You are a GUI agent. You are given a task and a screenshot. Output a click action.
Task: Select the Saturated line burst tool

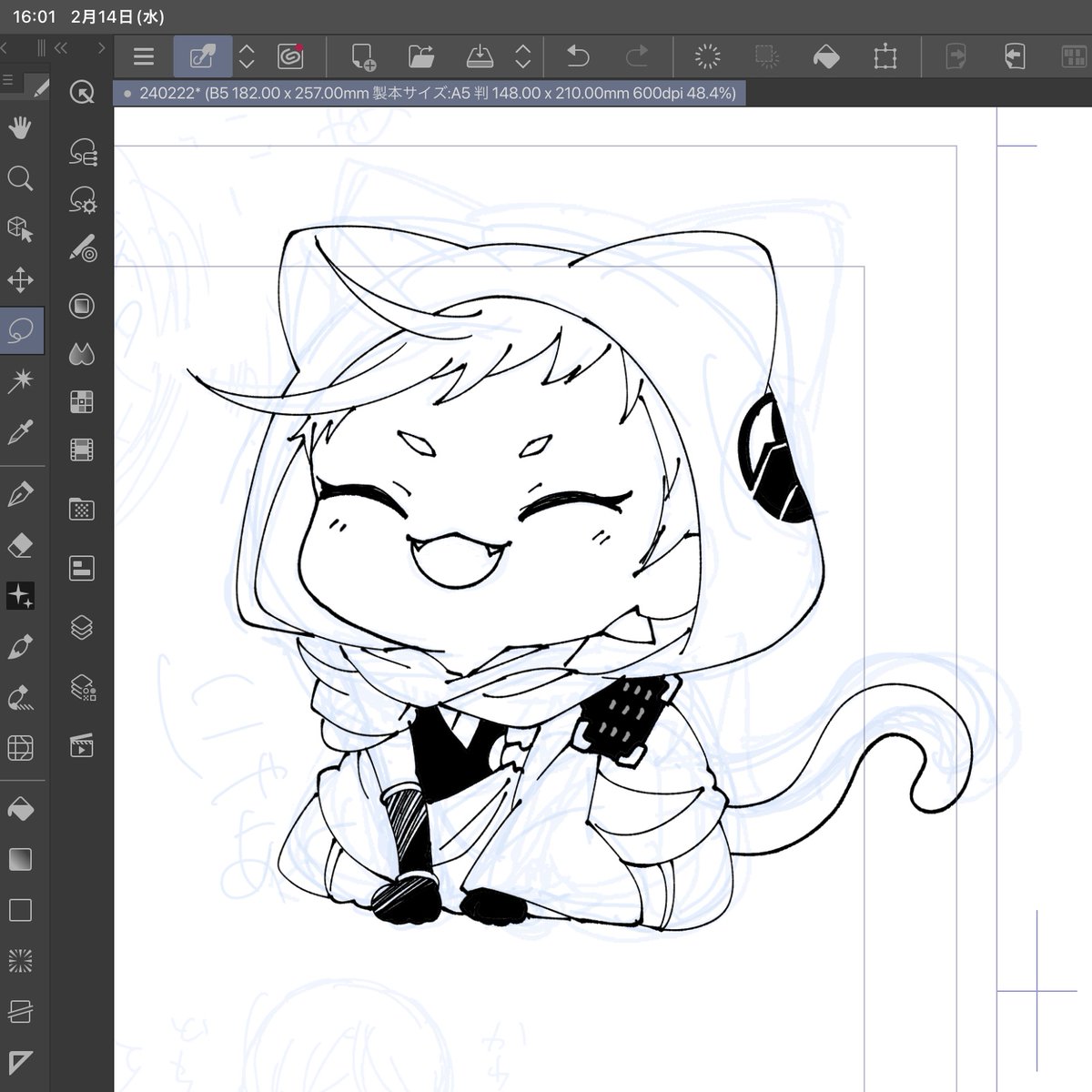pyautogui.click(x=20, y=961)
